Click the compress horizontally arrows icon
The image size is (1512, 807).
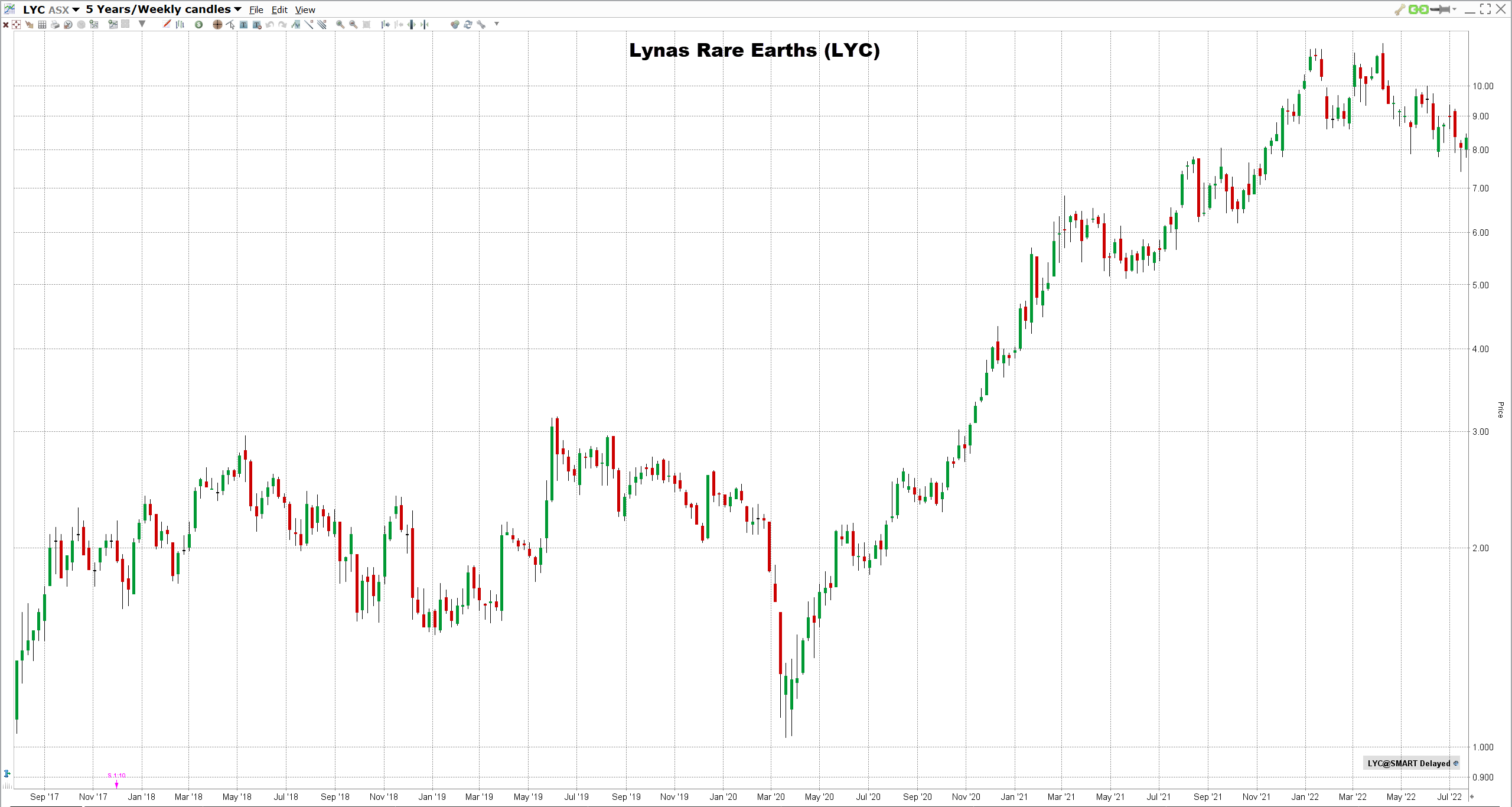(x=424, y=24)
